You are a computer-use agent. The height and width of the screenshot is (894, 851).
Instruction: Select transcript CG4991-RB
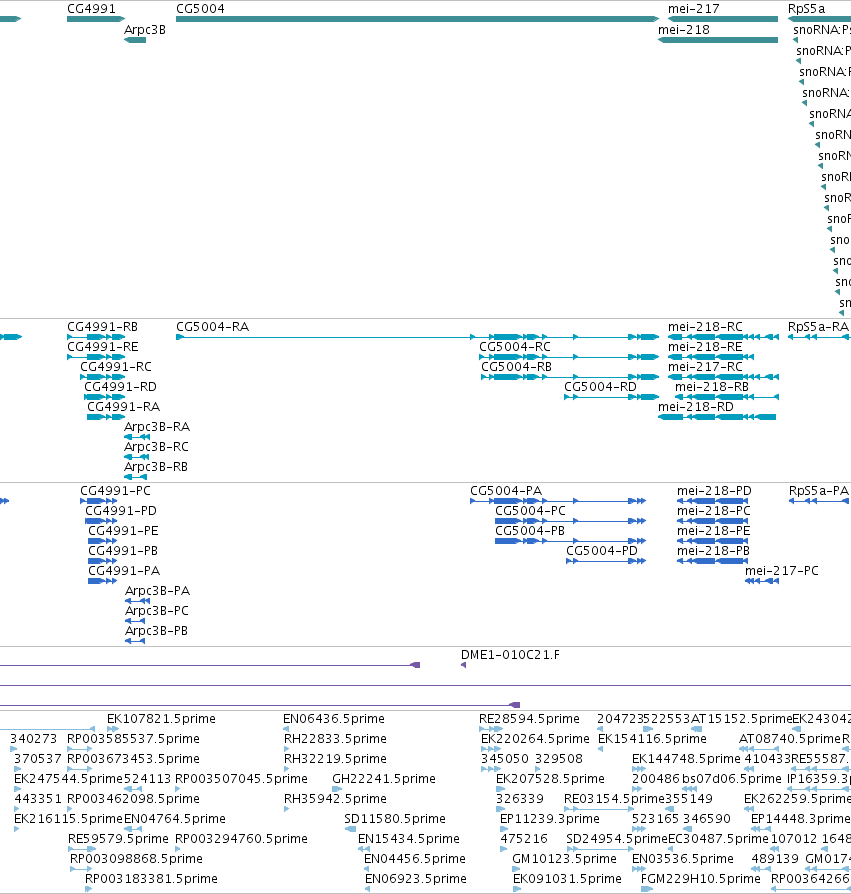(96, 337)
